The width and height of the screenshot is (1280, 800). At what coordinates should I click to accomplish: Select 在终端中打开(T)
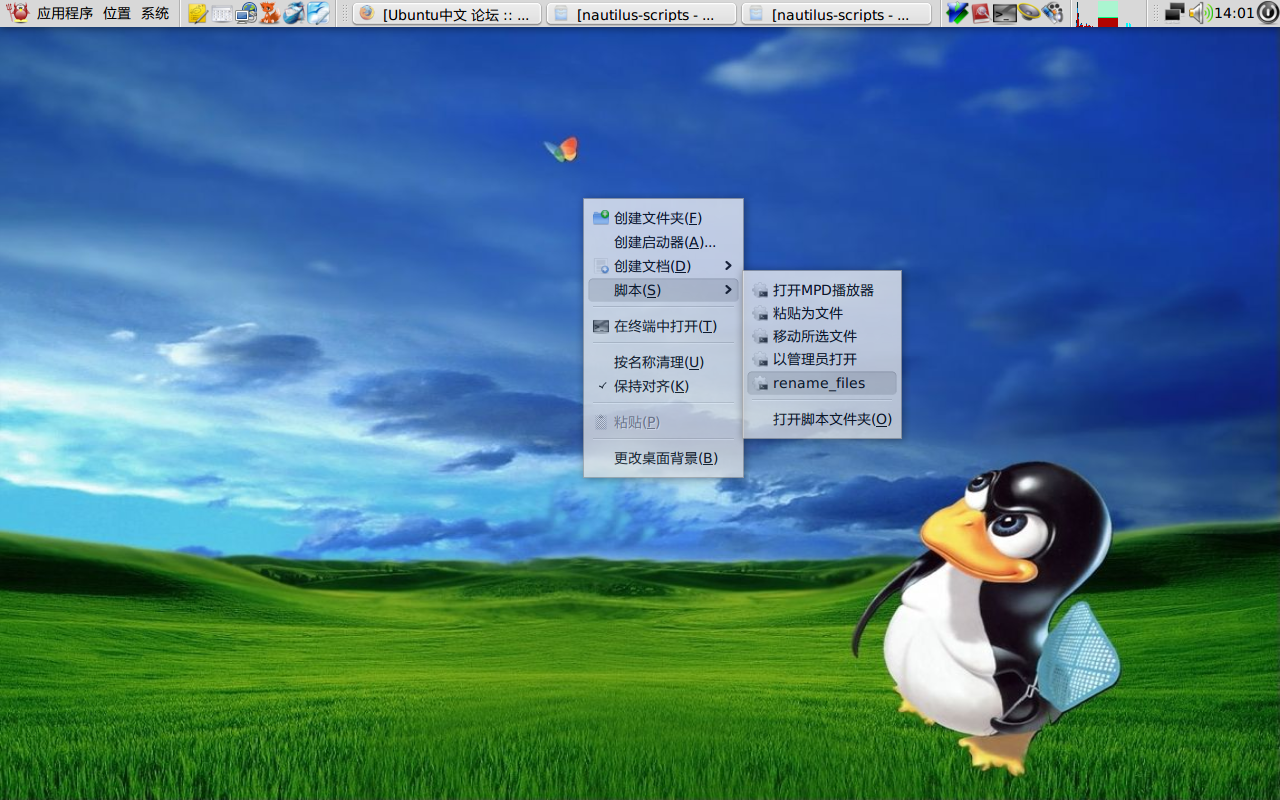click(663, 326)
